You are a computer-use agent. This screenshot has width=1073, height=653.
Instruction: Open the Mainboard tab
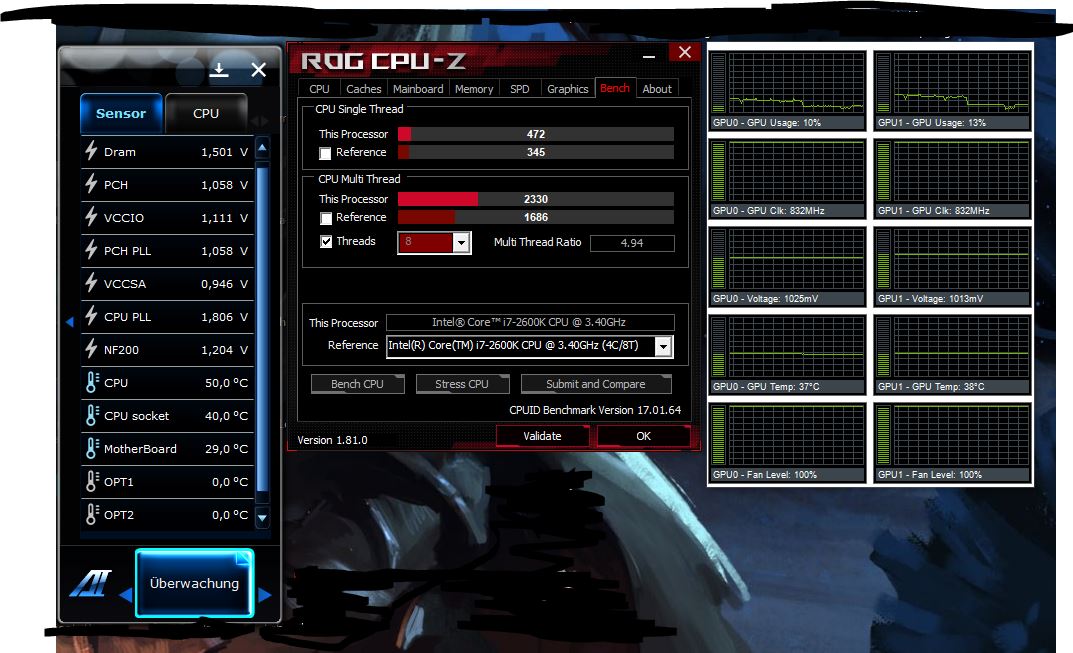(x=418, y=89)
